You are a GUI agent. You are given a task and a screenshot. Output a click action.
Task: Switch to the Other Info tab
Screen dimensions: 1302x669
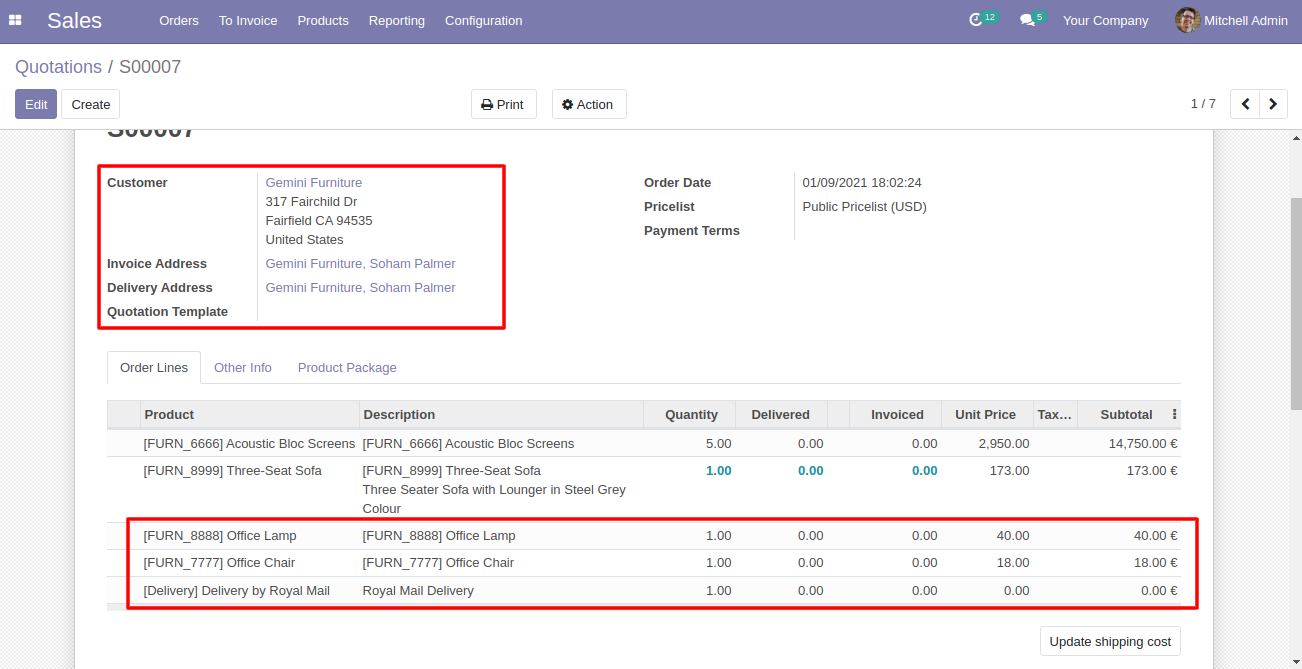coord(243,367)
